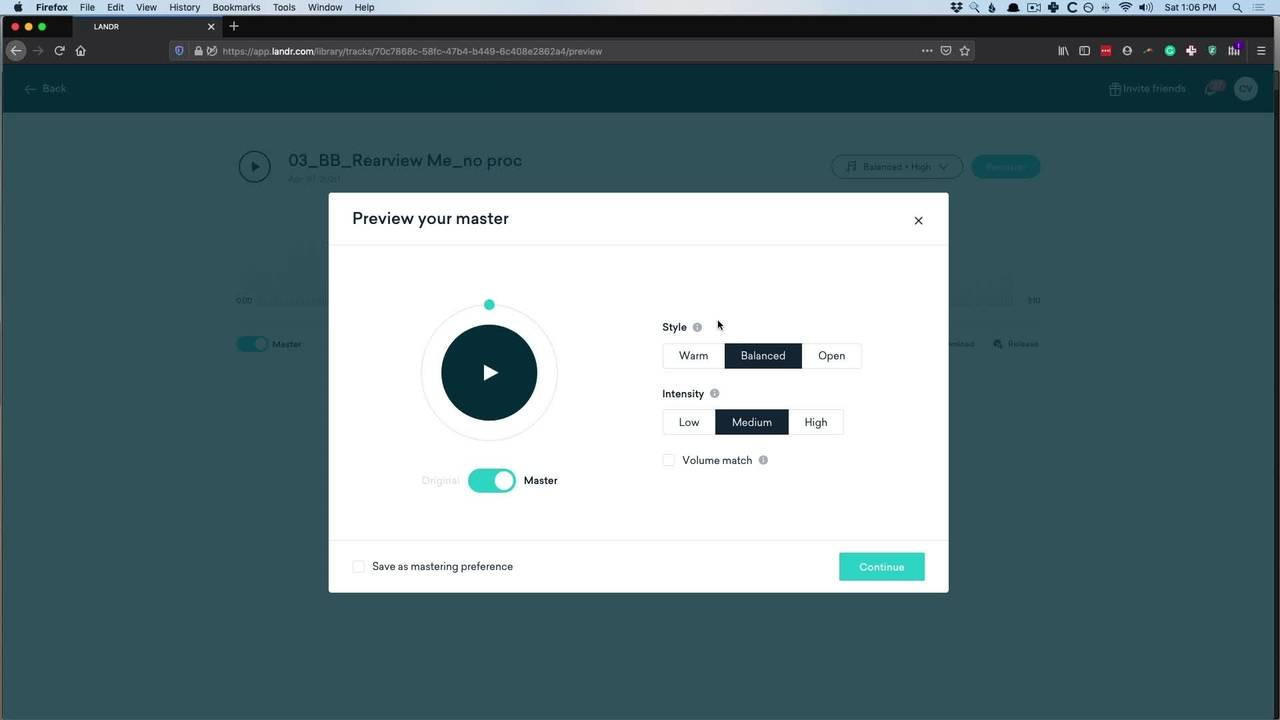Click the Continue button
1280x720 pixels.
click(x=881, y=567)
